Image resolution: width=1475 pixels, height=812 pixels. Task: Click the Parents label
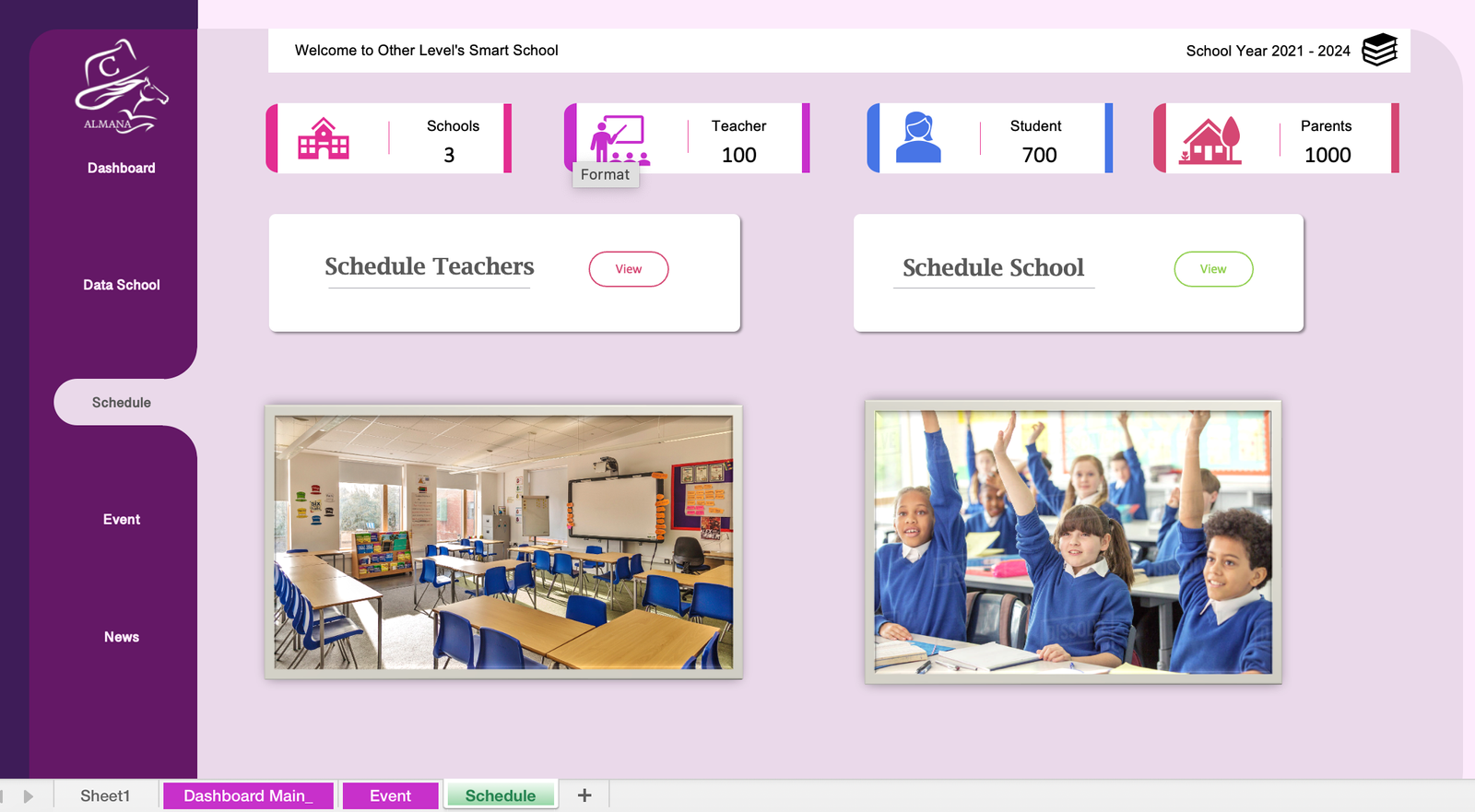pyautogui.click(x=1326, y=126)
